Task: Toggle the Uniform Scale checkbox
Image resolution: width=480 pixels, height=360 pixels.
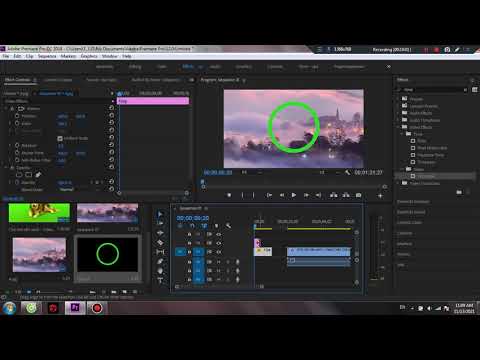Action: point(60,138)
